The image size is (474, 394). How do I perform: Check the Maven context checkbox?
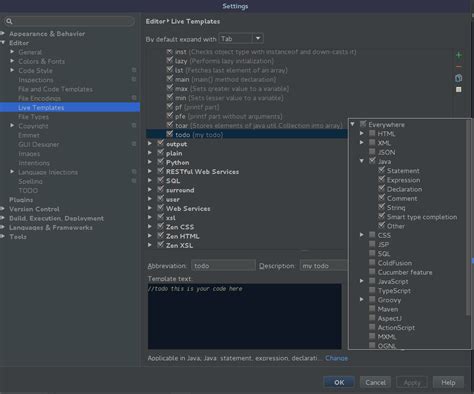coord(372,309)
